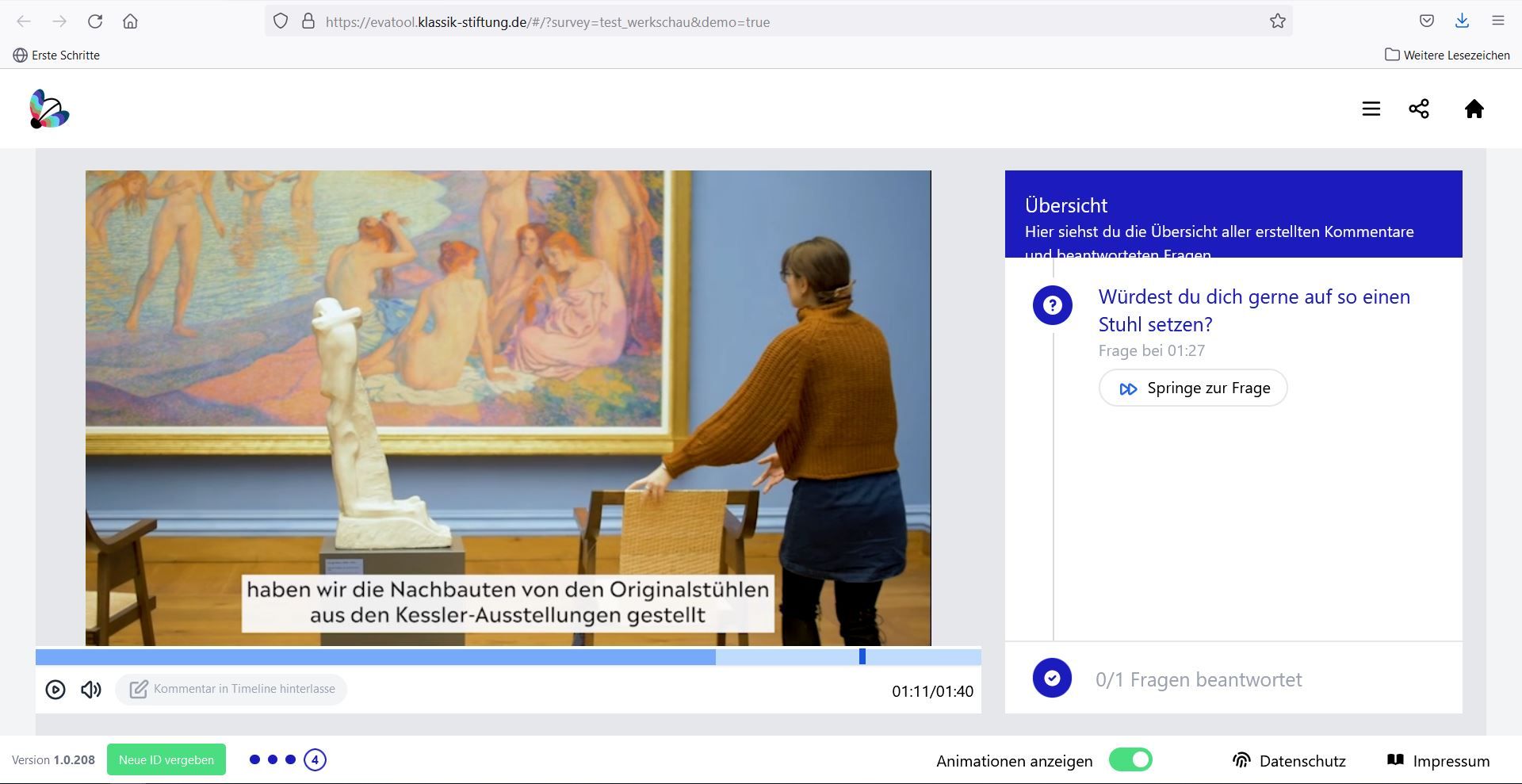Click the Kommentar in Timeline hinterlassen field
Screen dimensions: 1522x784
231,689
